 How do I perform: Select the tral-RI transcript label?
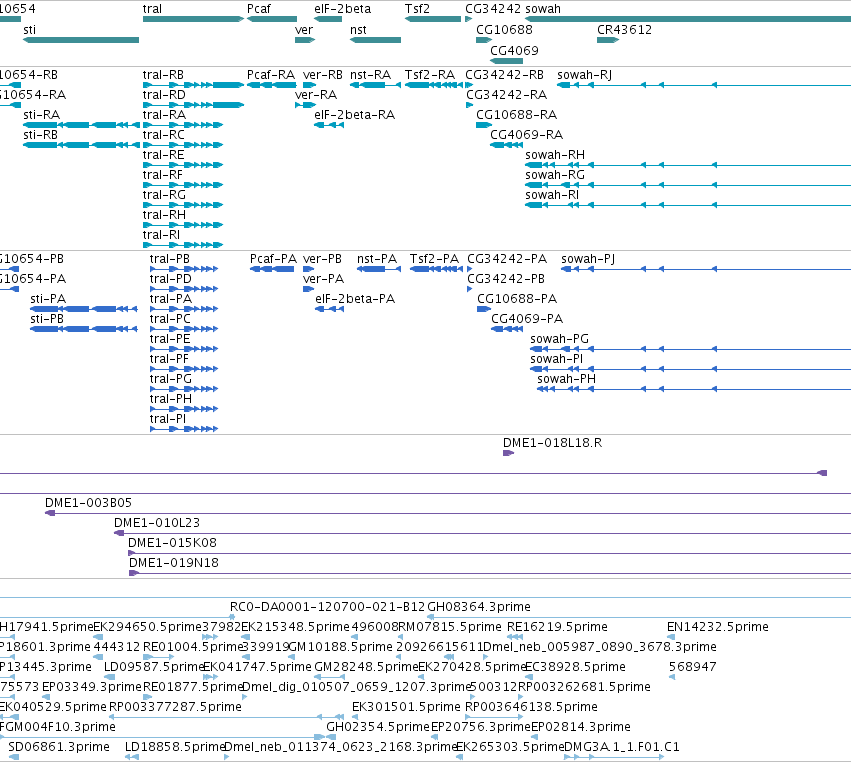coord(161,234)
